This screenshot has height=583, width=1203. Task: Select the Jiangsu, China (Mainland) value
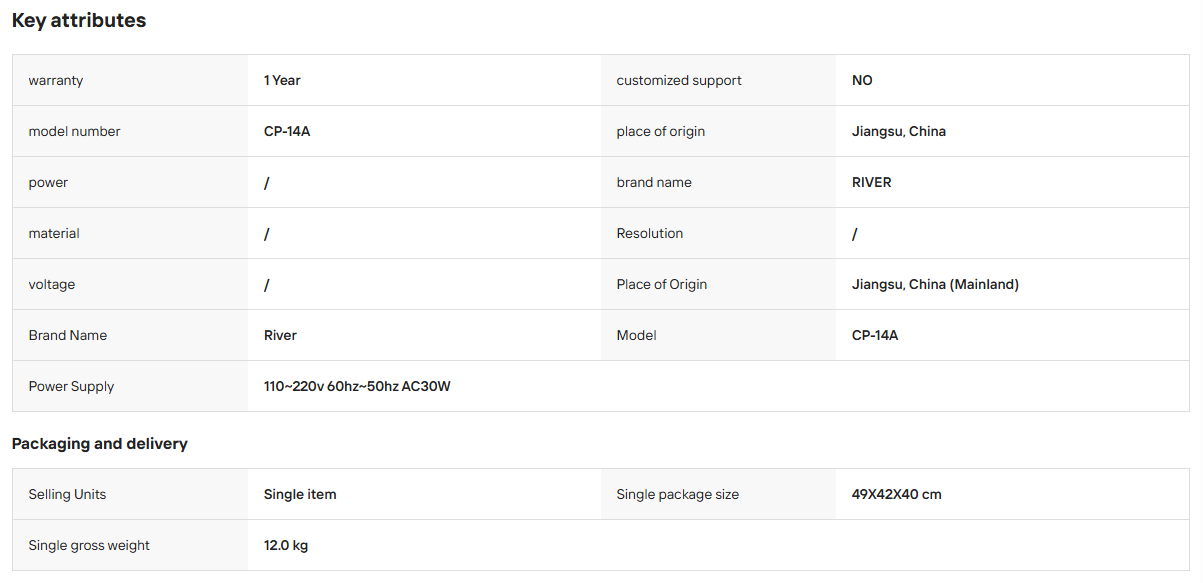935,284
